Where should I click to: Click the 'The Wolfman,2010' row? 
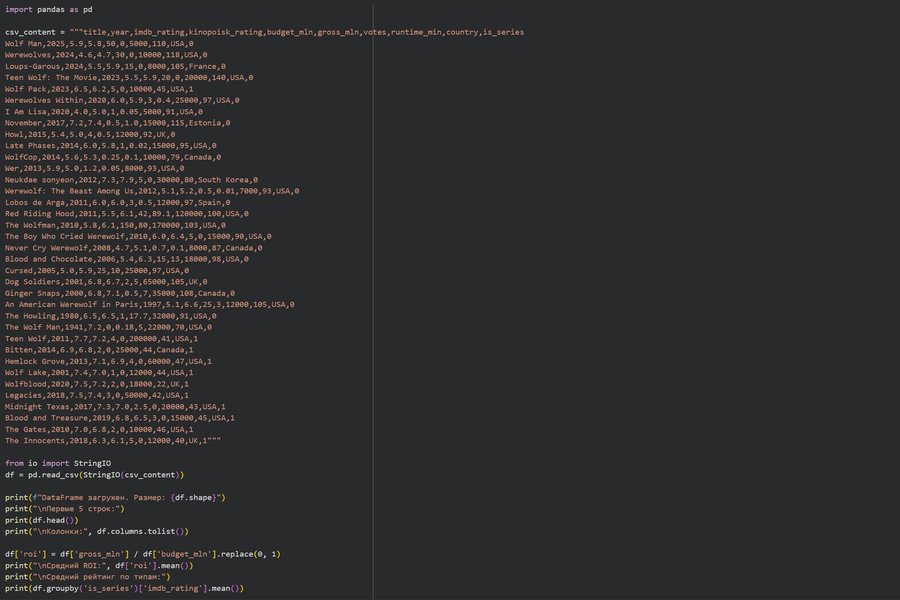(115, 226)
